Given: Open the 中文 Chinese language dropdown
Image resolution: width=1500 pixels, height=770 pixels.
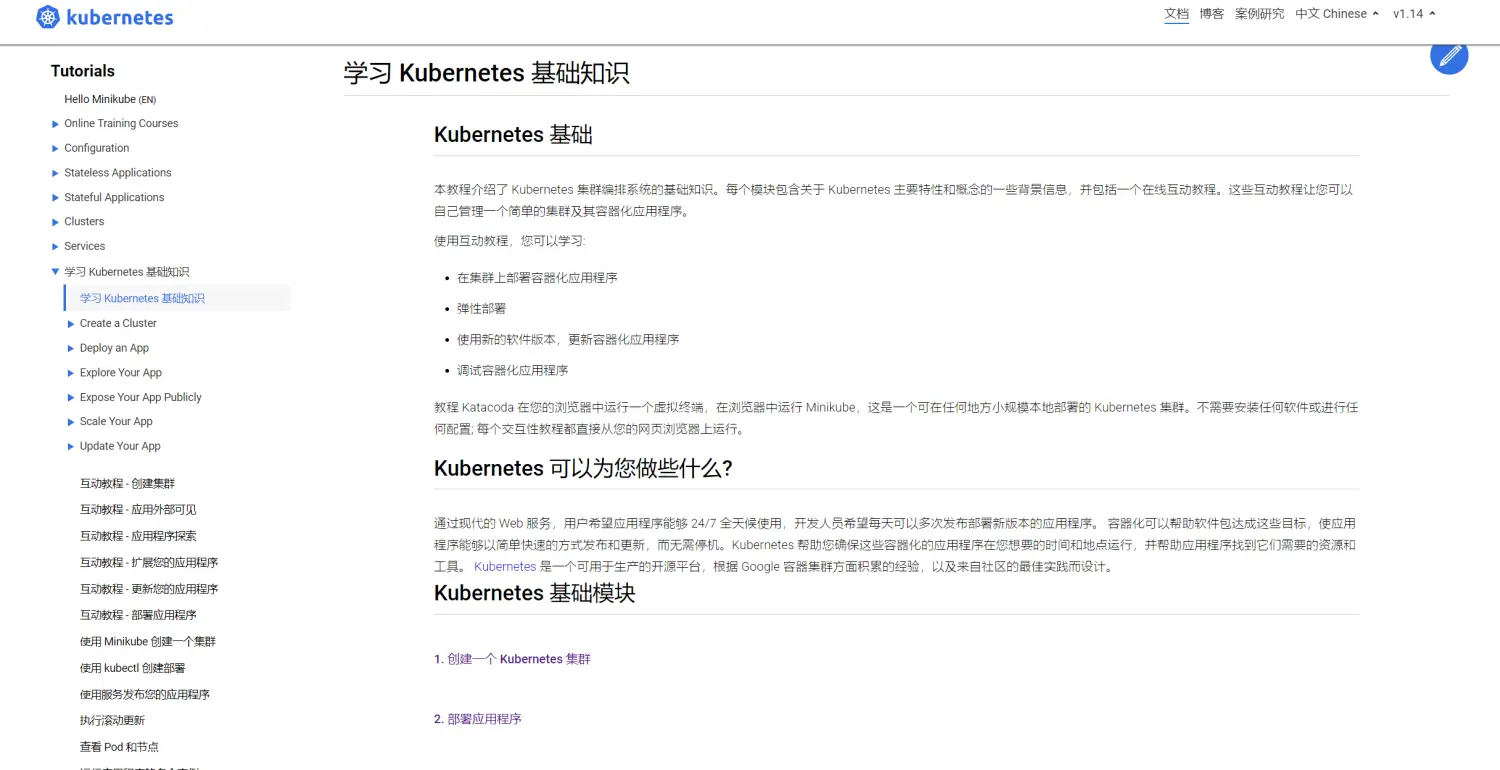Looking at the screenshot, I should [x=1337, y=14].
